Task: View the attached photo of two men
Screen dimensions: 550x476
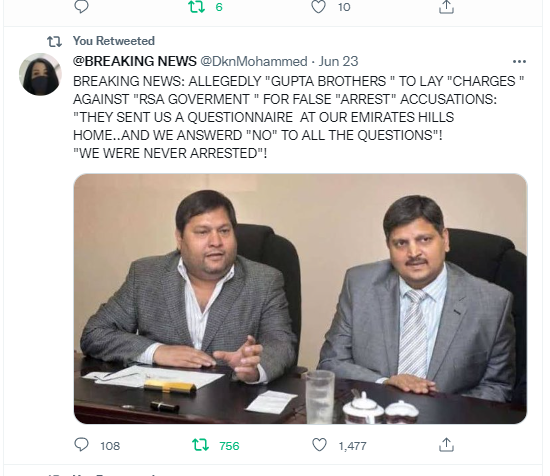Action: click(x=300, y=299)
